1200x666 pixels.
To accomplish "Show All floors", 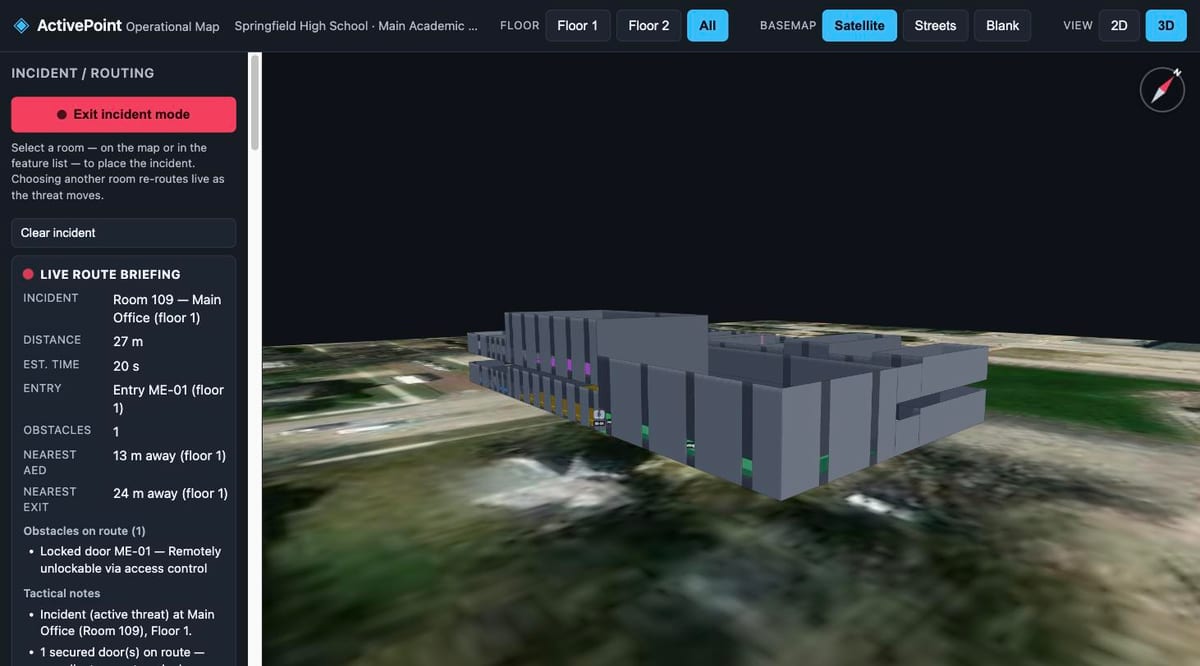I will 707,26.
